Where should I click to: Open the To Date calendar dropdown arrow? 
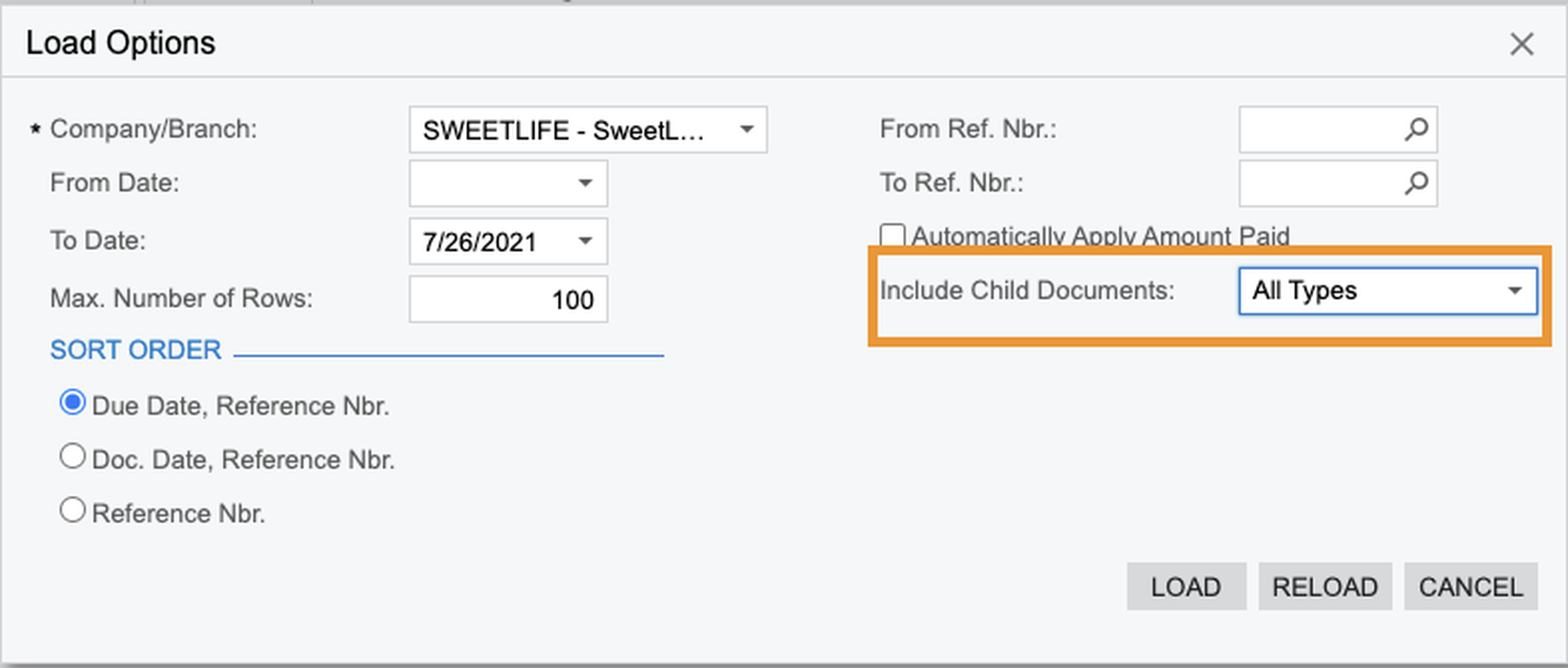[x=585, y=241]
